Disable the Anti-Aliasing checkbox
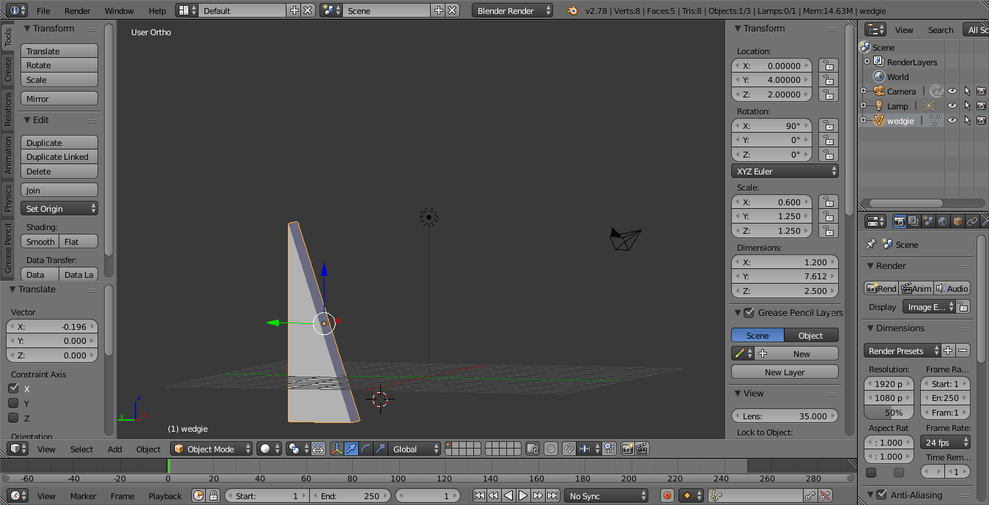The image size is (989, 505). pos(882,494)
